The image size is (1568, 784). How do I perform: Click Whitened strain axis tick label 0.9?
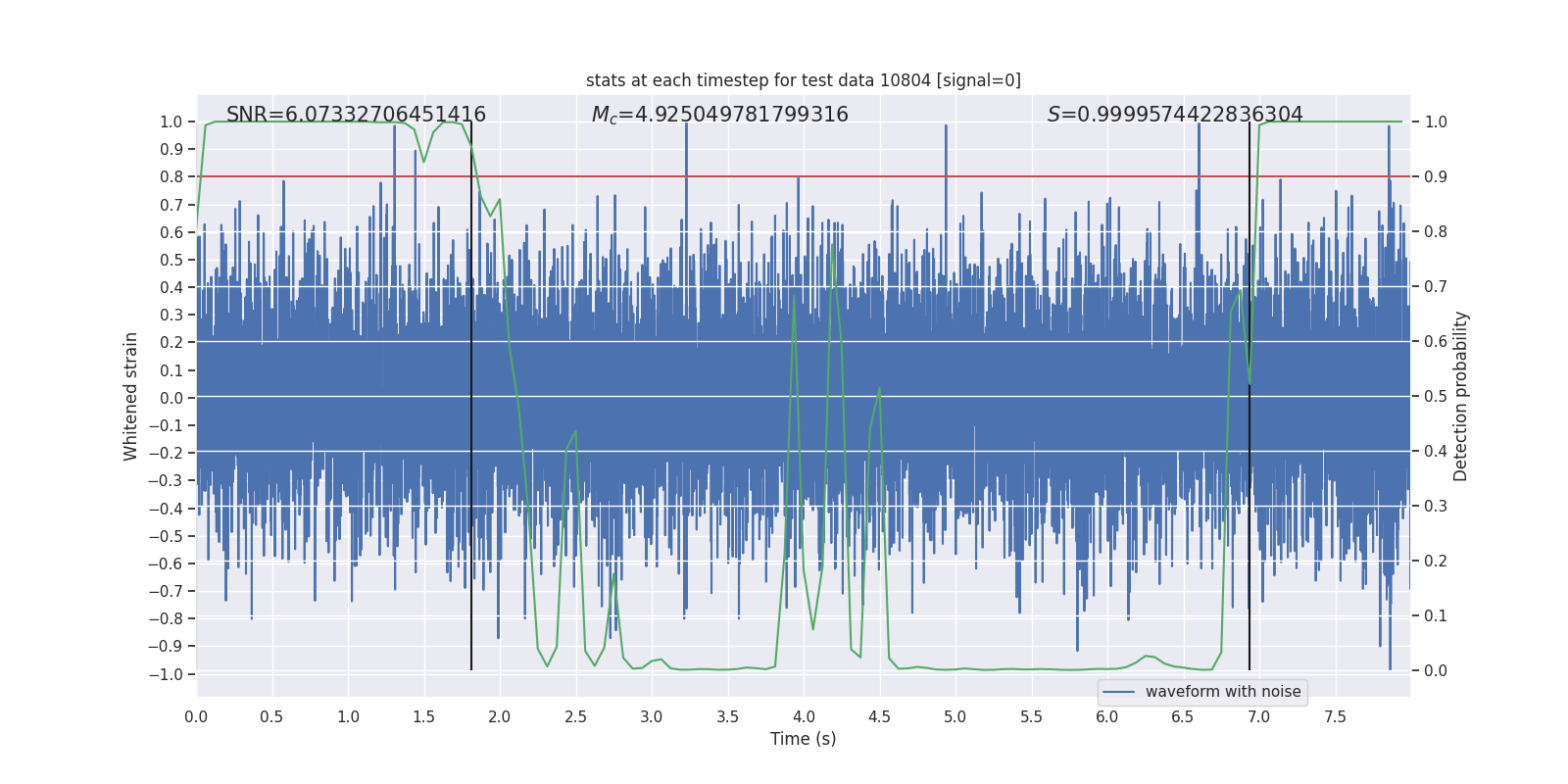(x=171, y=150)
